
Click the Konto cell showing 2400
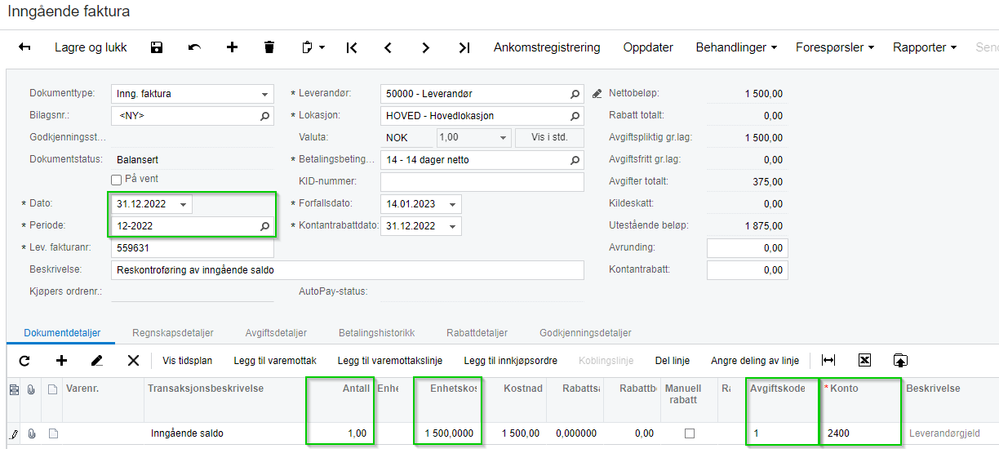click(x=863, y=434)
